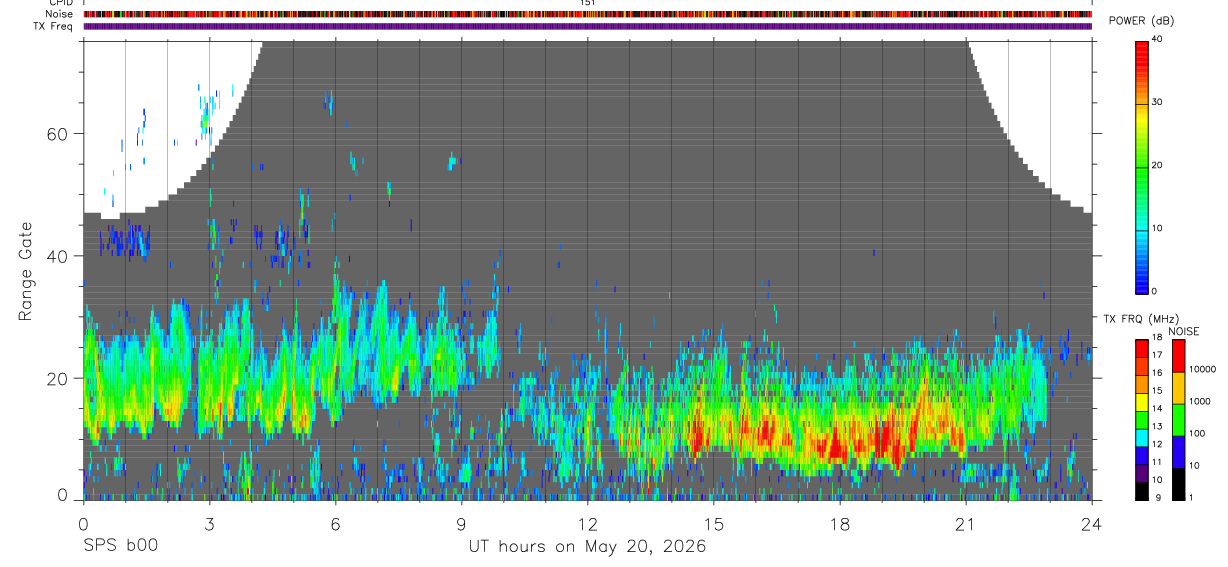Click the 6 UT hour axis tick label
Image resolution: width=1228 pixels, height=567 pixels.
(335, 525)
